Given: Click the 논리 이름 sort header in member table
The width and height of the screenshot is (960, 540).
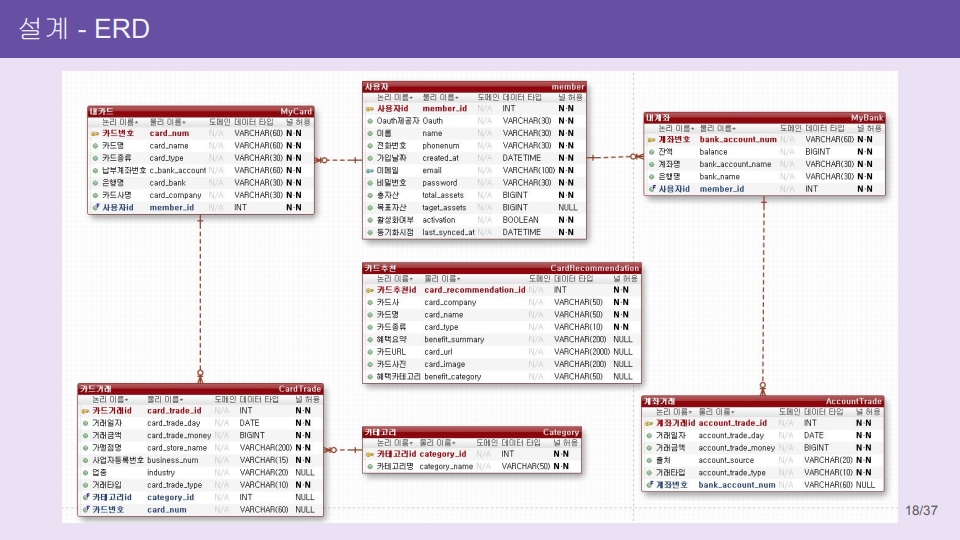Looking at the screenshot, I should (x=395, y=97).
